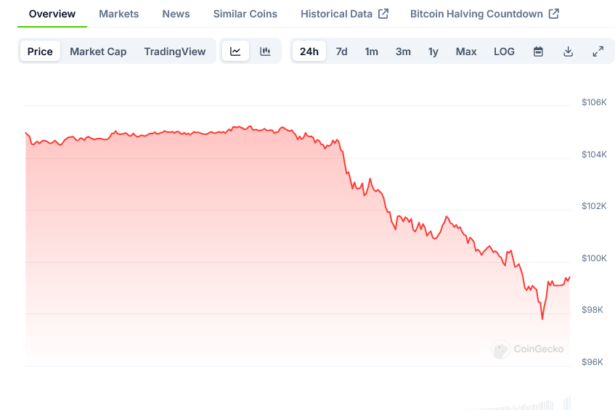Click the lowest dip point on the price line
The image size is (615, 410).
542,319
